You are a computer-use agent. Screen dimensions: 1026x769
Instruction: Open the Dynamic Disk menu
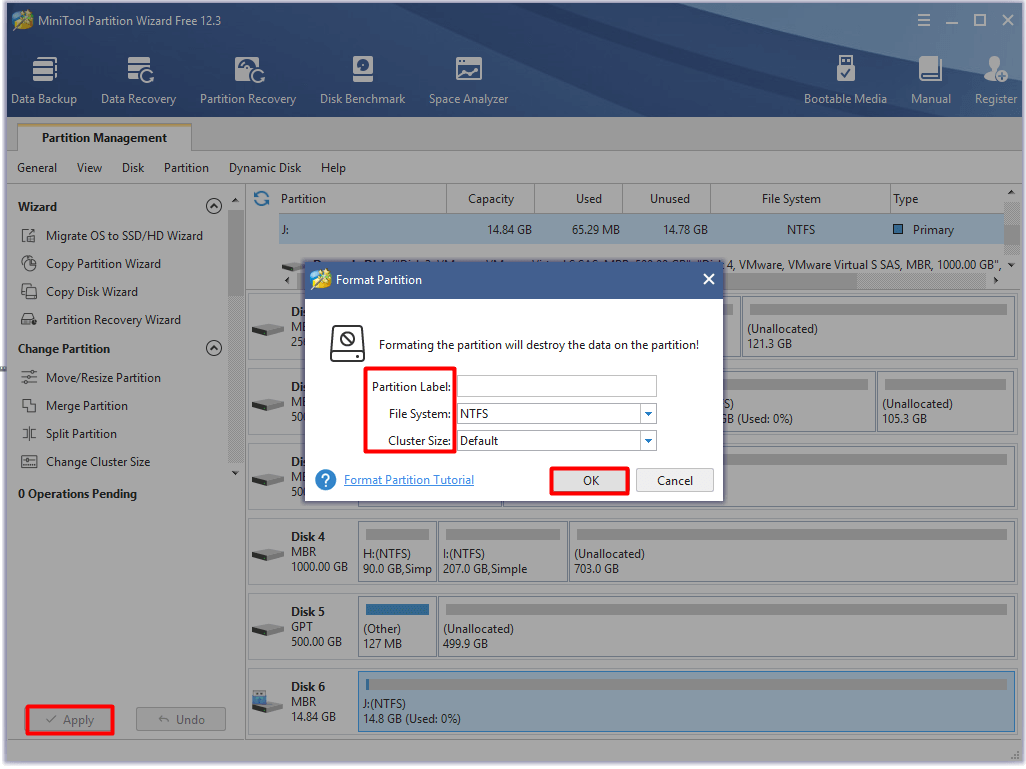coord(265,168)
